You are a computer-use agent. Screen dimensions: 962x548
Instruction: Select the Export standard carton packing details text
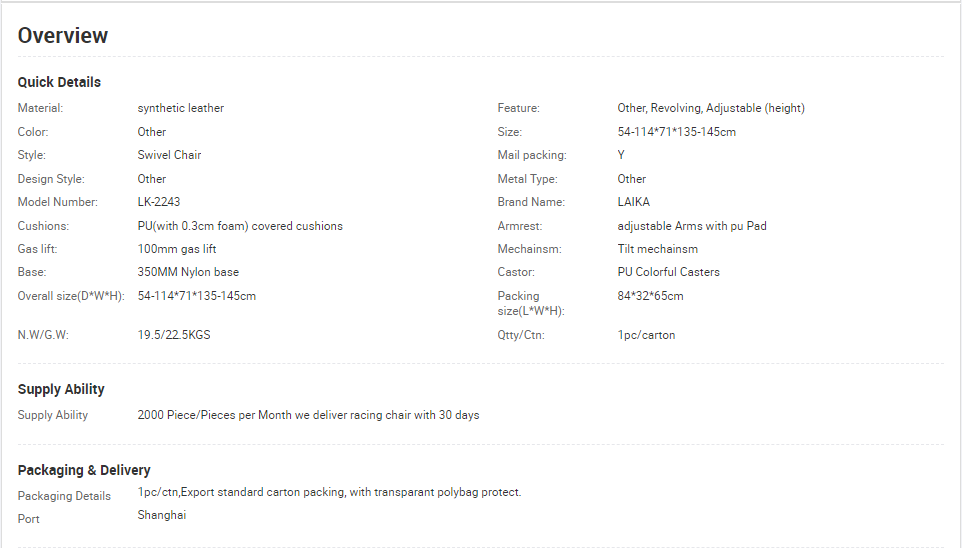(x=329, y=492)
